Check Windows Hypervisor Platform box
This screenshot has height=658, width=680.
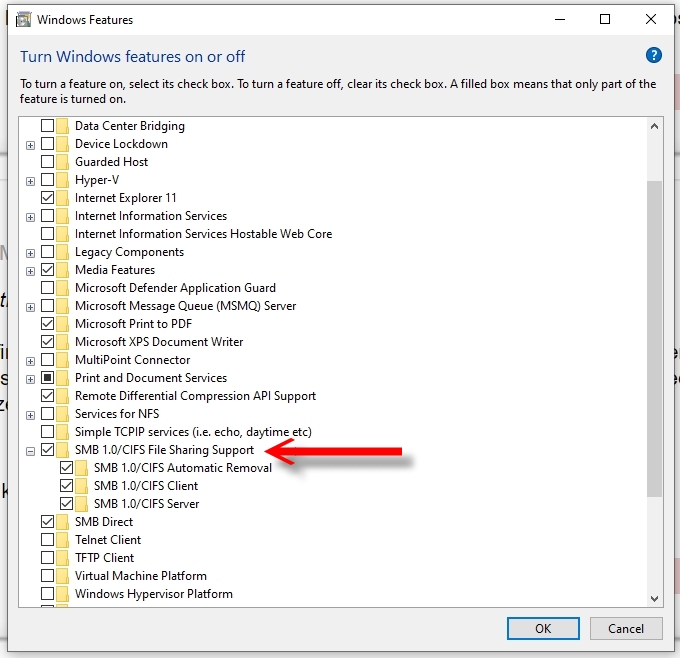tap(47, 593)
